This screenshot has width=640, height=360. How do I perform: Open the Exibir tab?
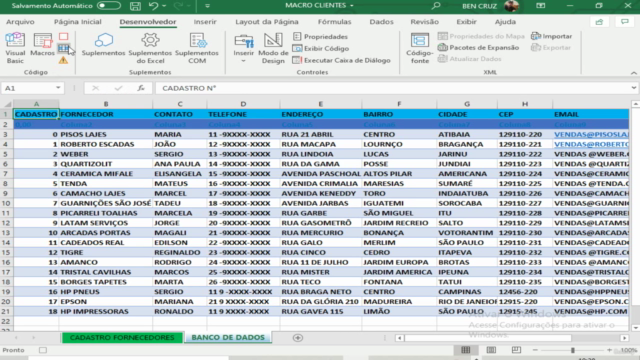coord(466,22)
